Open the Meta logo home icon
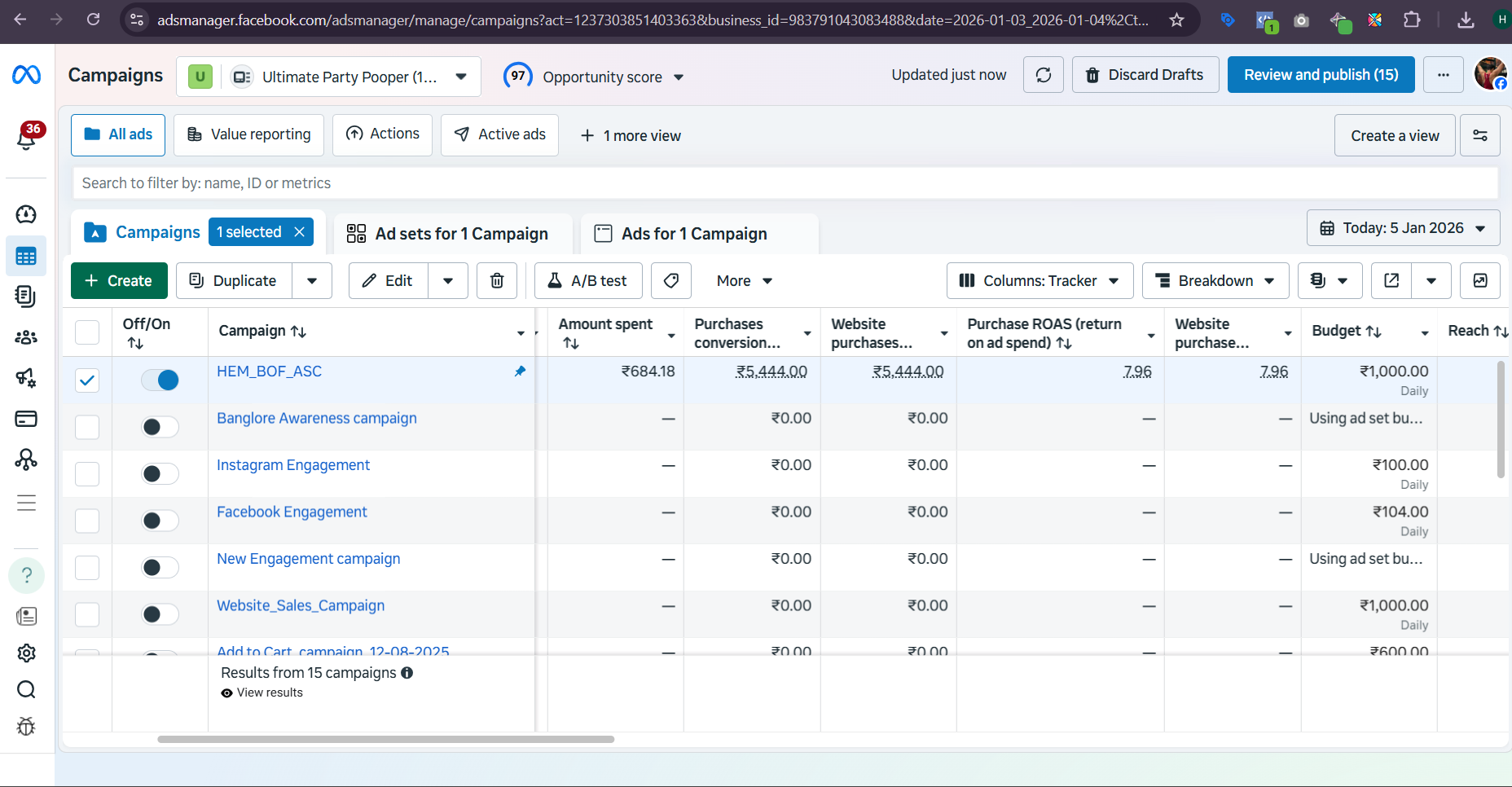The width and height of the screenshot is (1512, 787). (x=26, y=75)
